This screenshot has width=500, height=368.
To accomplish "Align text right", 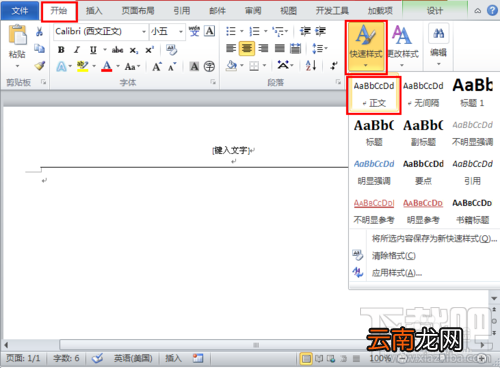I will 263,49.
